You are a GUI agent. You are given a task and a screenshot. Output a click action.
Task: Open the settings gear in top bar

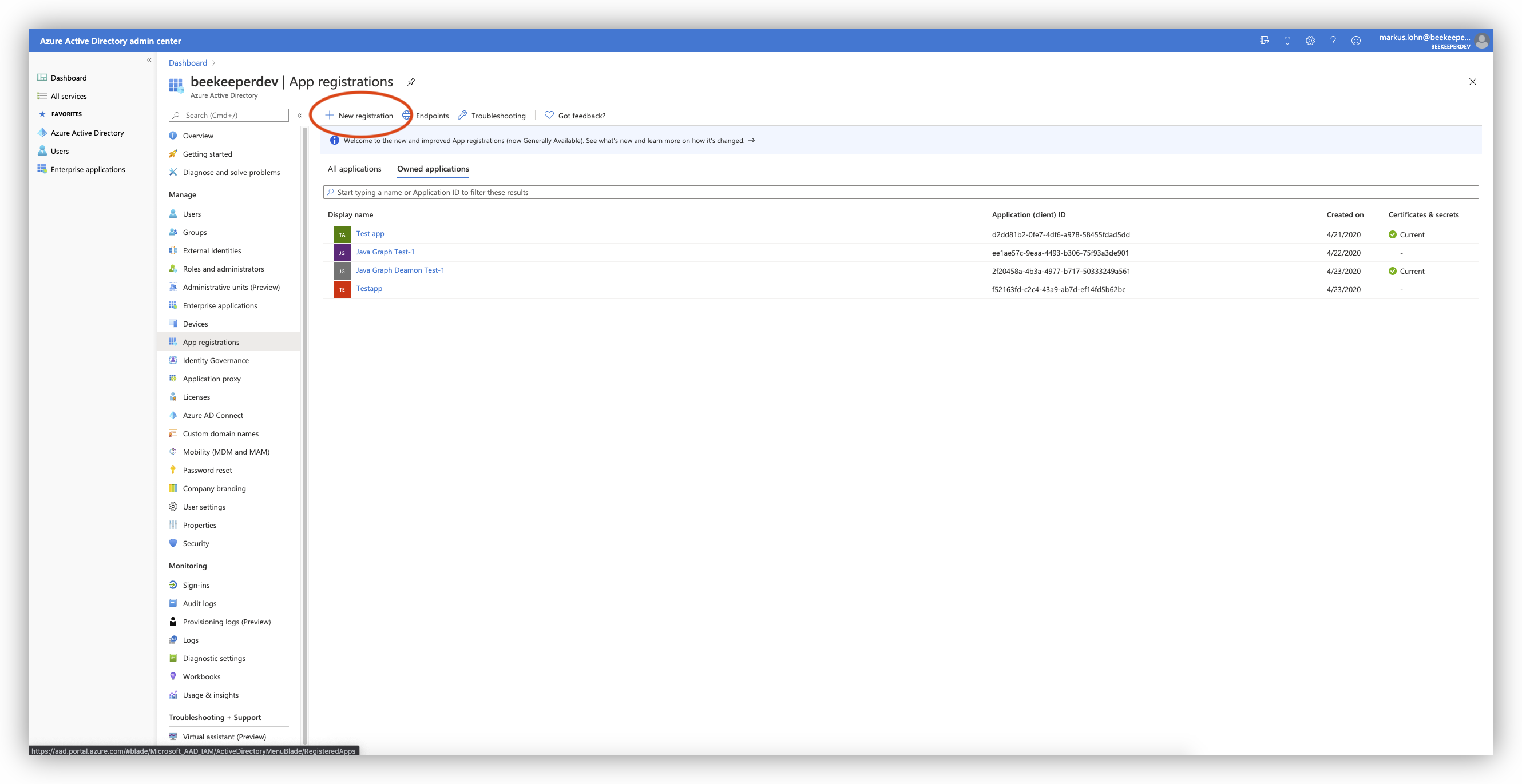[1310, 40]
